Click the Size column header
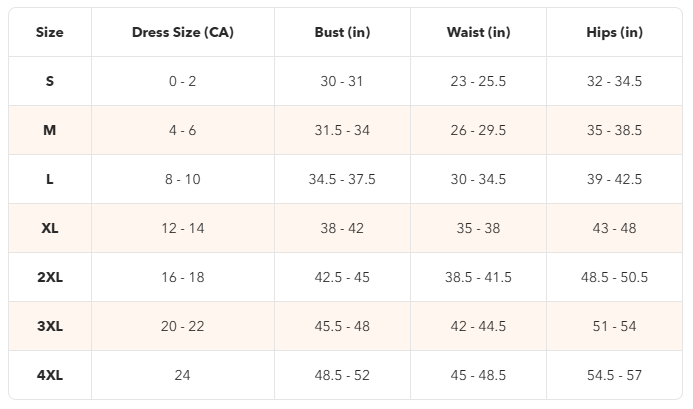 pyautogui.click(x=49, y=32)
